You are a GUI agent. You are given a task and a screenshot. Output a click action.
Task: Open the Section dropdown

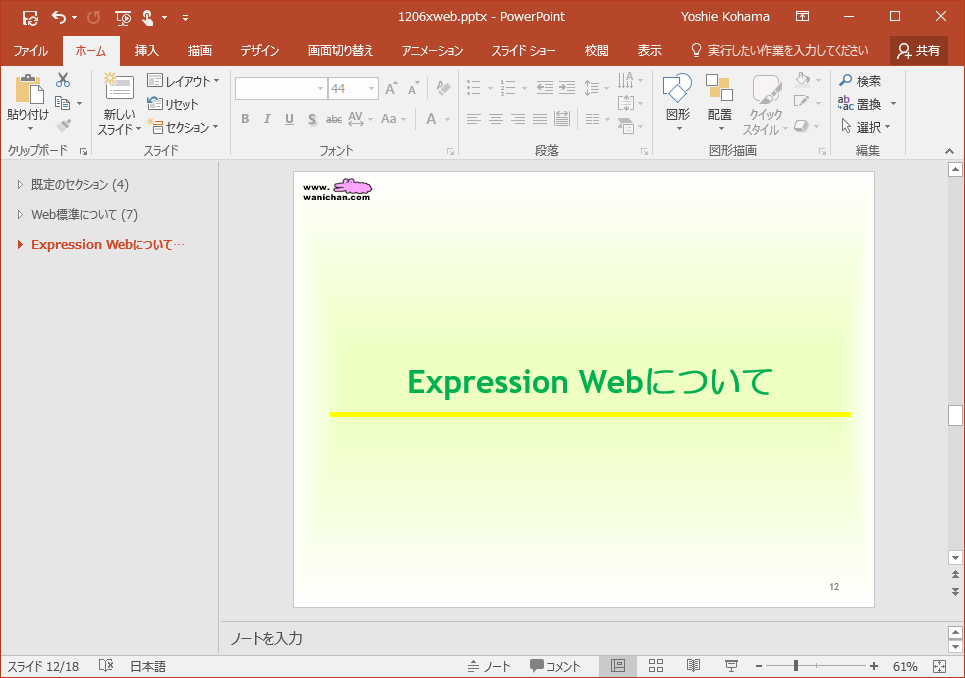[183, 127]
